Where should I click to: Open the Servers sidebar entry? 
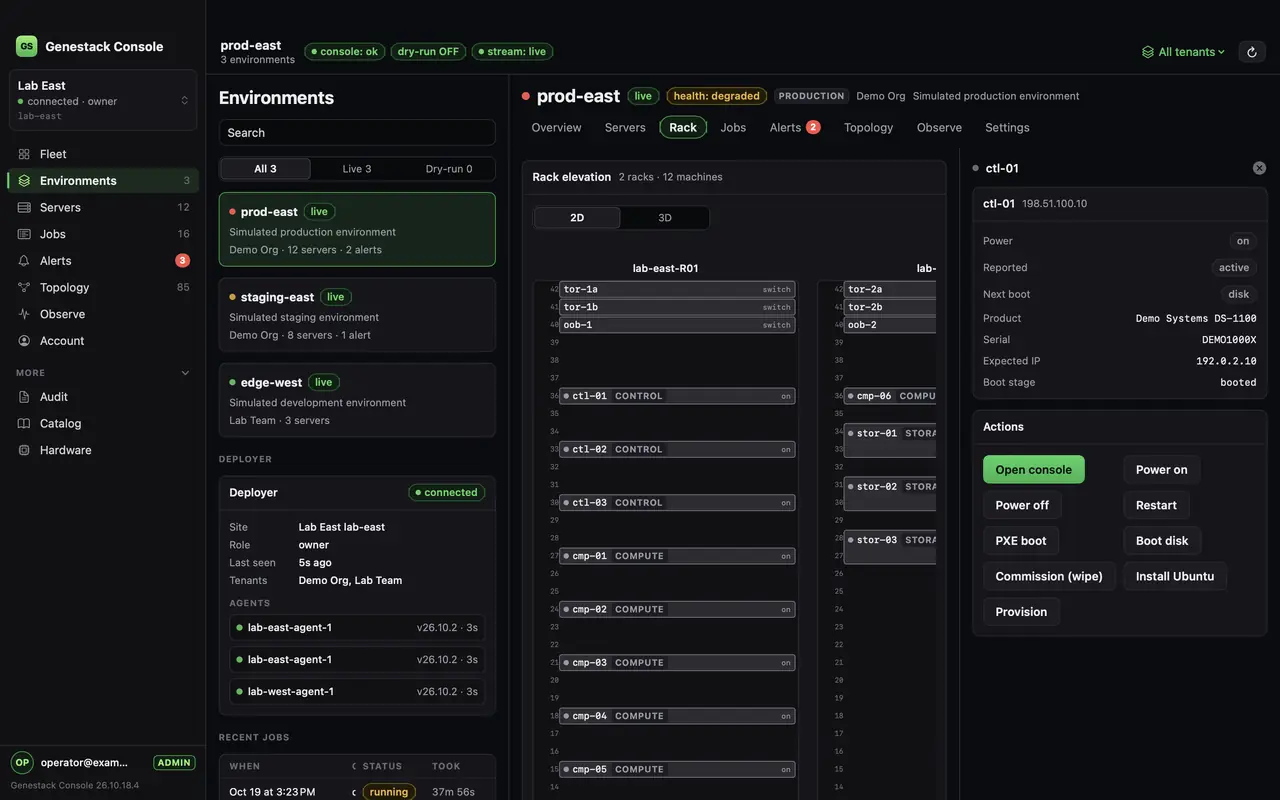click(x=103, y=207)
